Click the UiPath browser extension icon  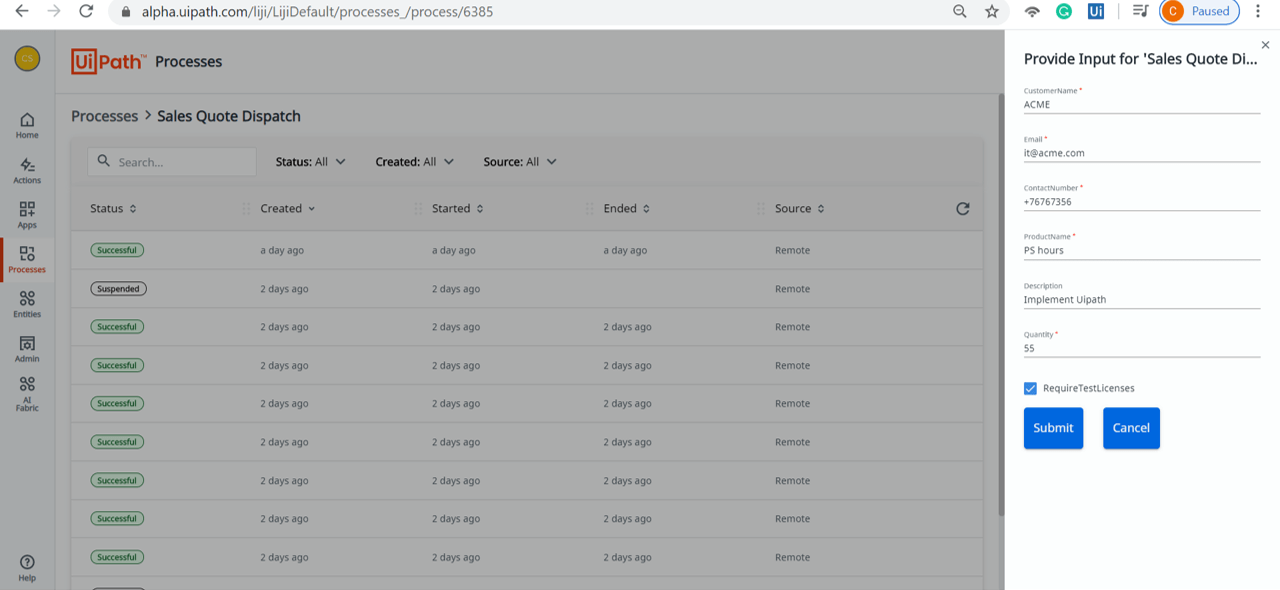1096,12
